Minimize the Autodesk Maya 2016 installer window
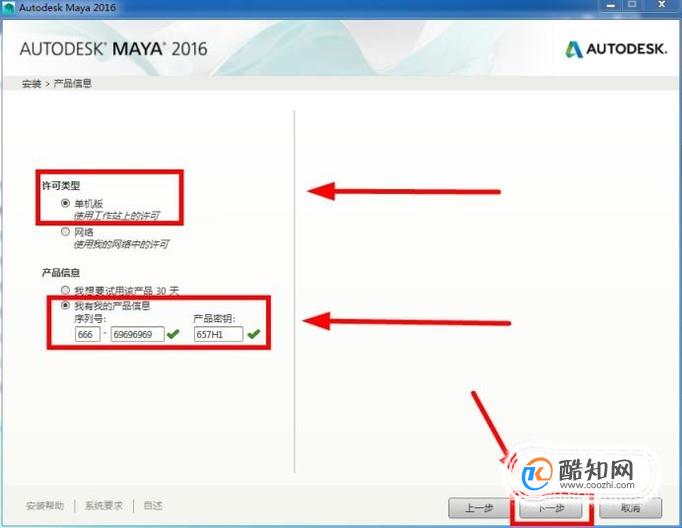The image size is (682, 528). pos(611,5)
